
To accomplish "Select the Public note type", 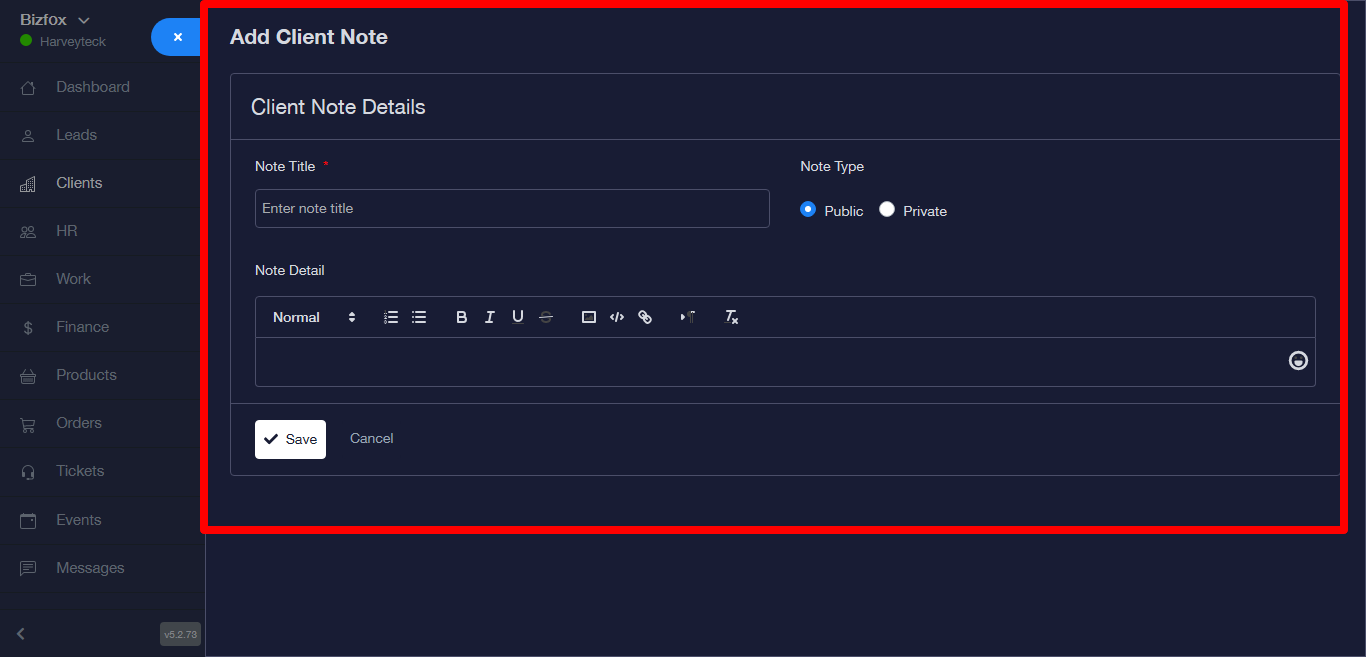I will 808,209.
